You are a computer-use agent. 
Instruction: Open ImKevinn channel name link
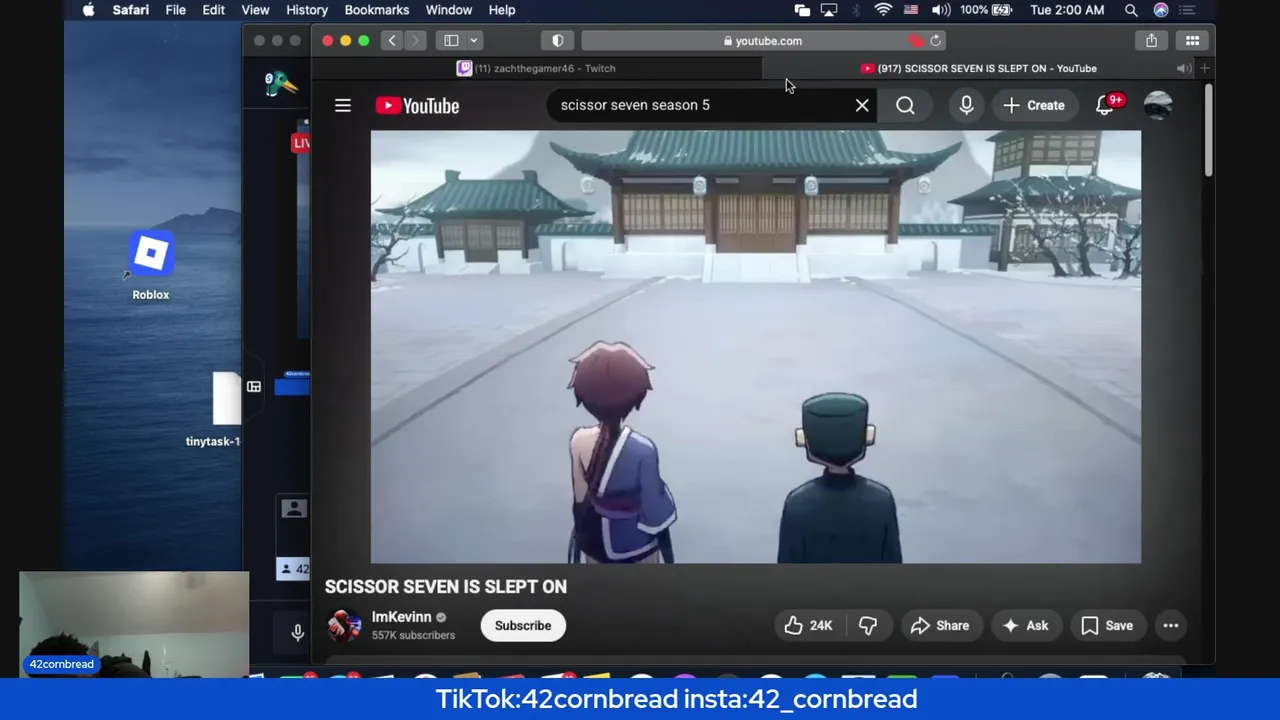click(401, 617)
